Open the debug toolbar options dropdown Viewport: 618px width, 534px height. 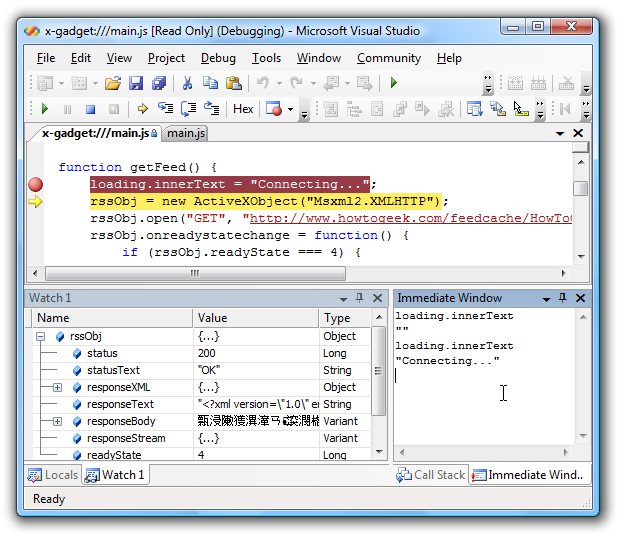click(x=304, y=110)
